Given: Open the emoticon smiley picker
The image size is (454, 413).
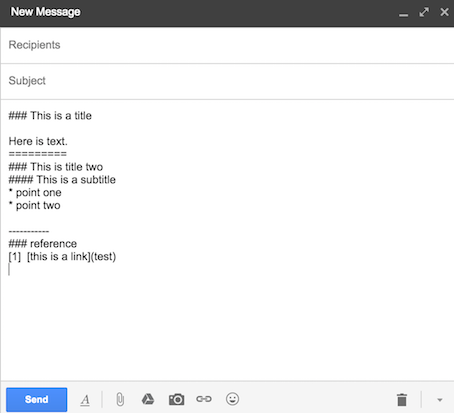Looking at the screenshot, I should [232, 399].
